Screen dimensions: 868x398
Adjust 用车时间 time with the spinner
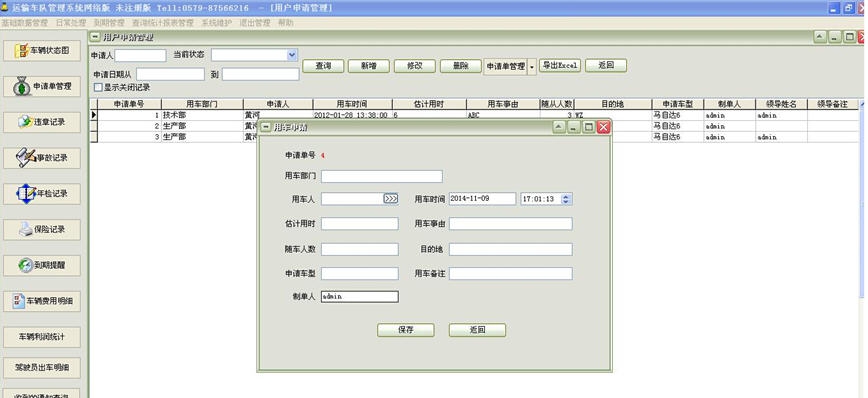point(566,199)
